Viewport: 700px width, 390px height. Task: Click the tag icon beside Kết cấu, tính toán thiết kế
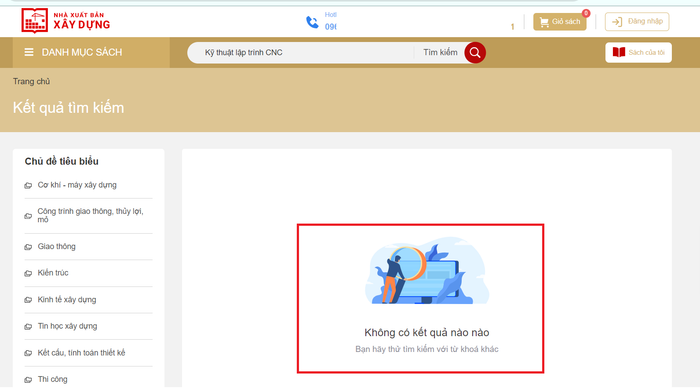pos(28,353)
